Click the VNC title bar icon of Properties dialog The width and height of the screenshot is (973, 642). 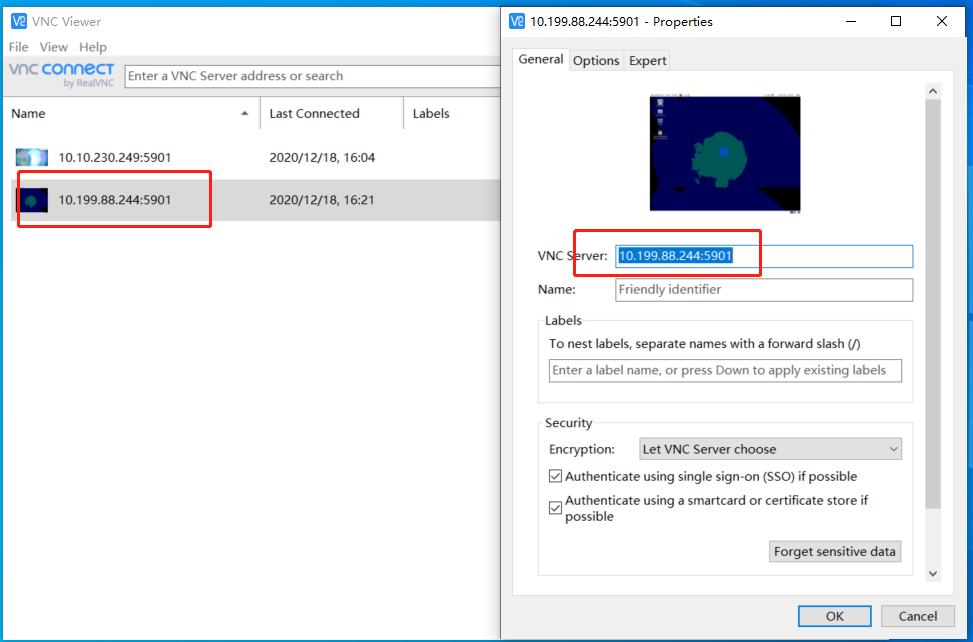point(515,21)
